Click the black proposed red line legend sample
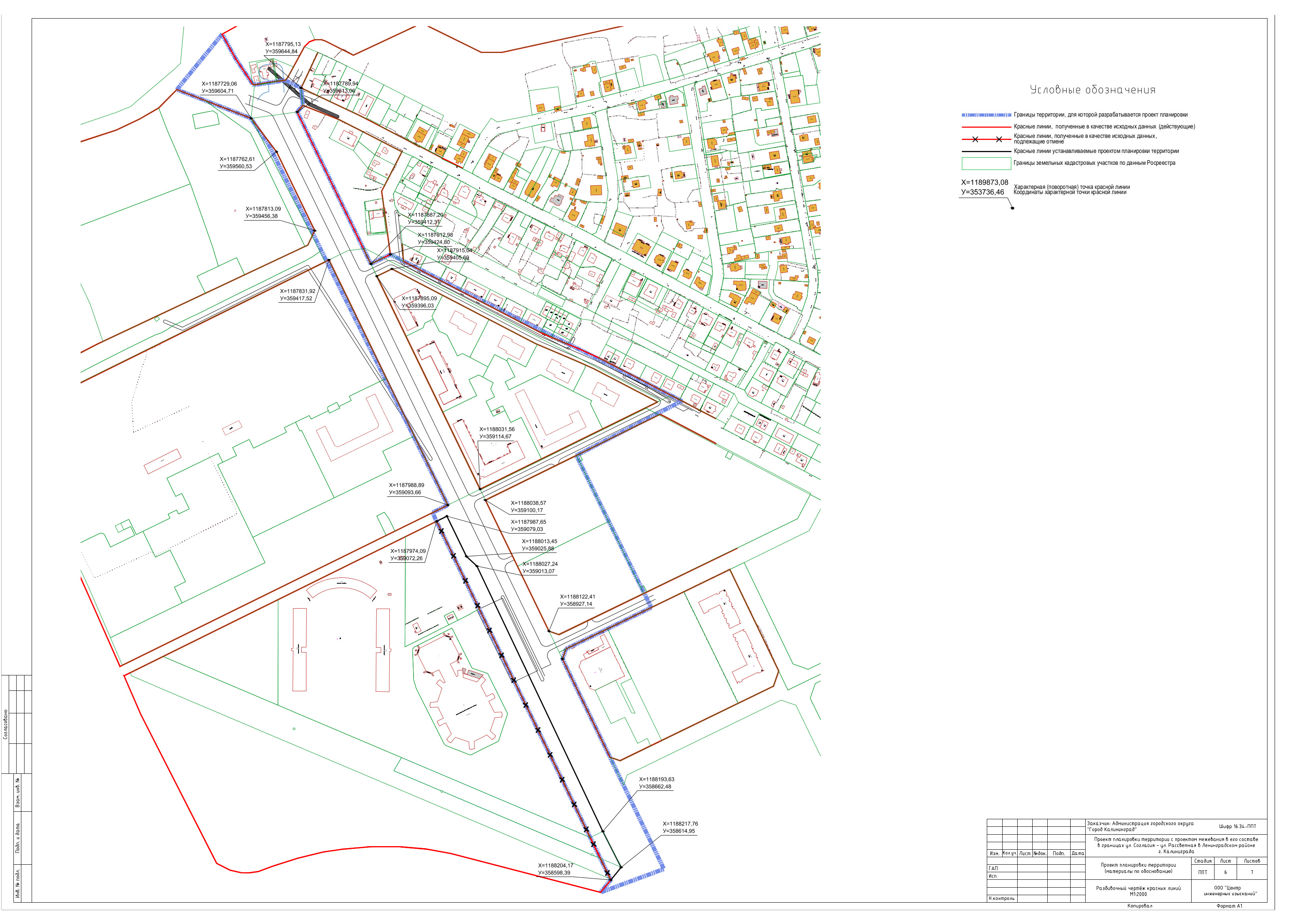This screenshot has height=924, width=1309. tap(986, 152)
